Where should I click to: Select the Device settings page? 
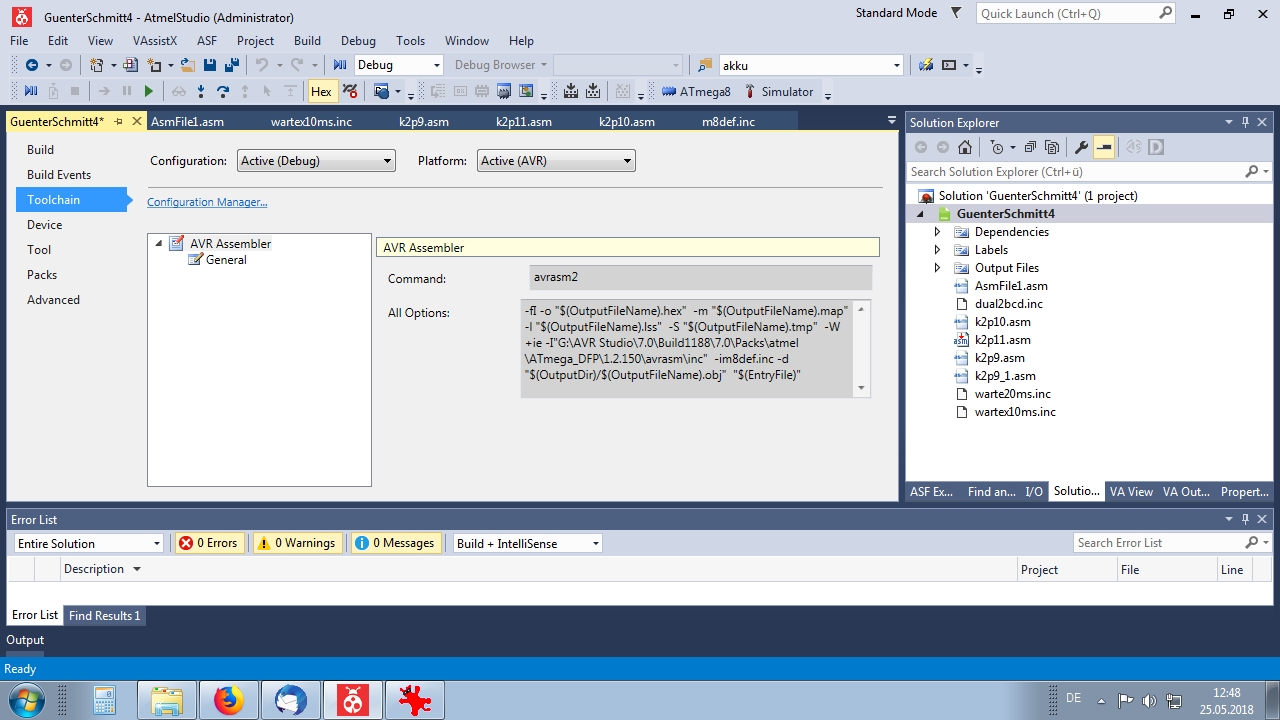point(45,225)
